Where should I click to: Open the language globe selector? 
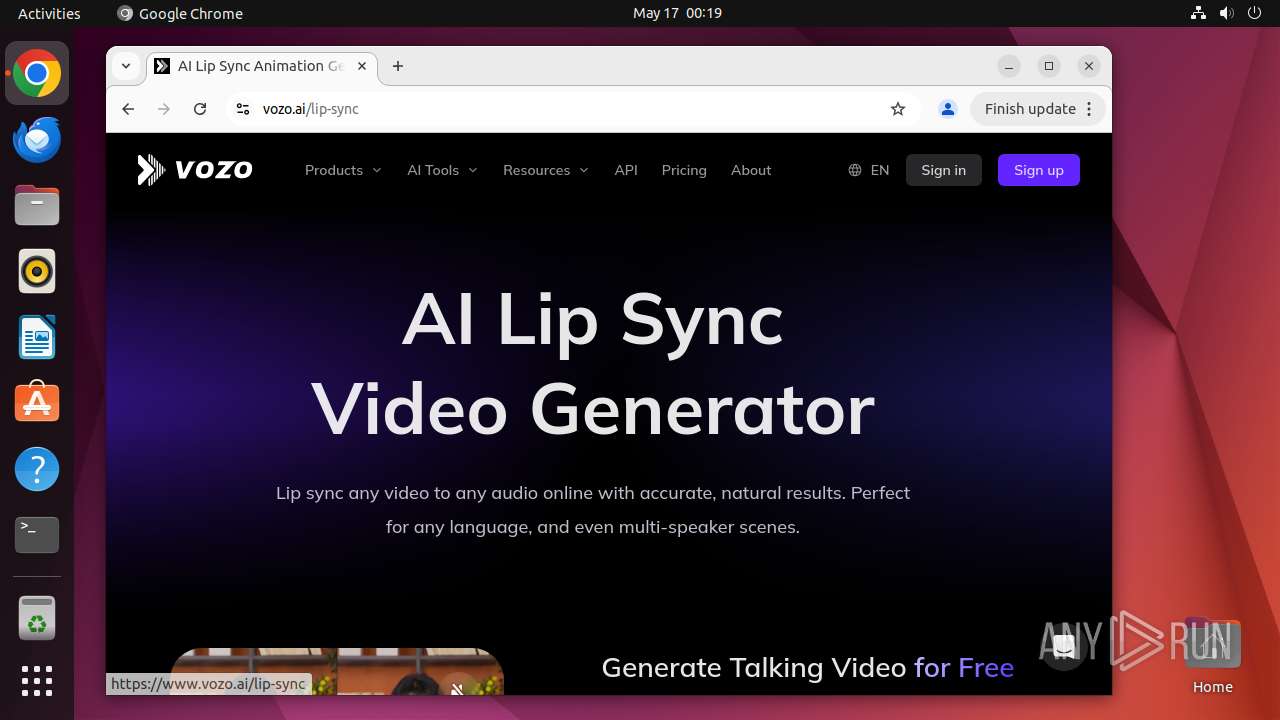click(x=868, y=170)
